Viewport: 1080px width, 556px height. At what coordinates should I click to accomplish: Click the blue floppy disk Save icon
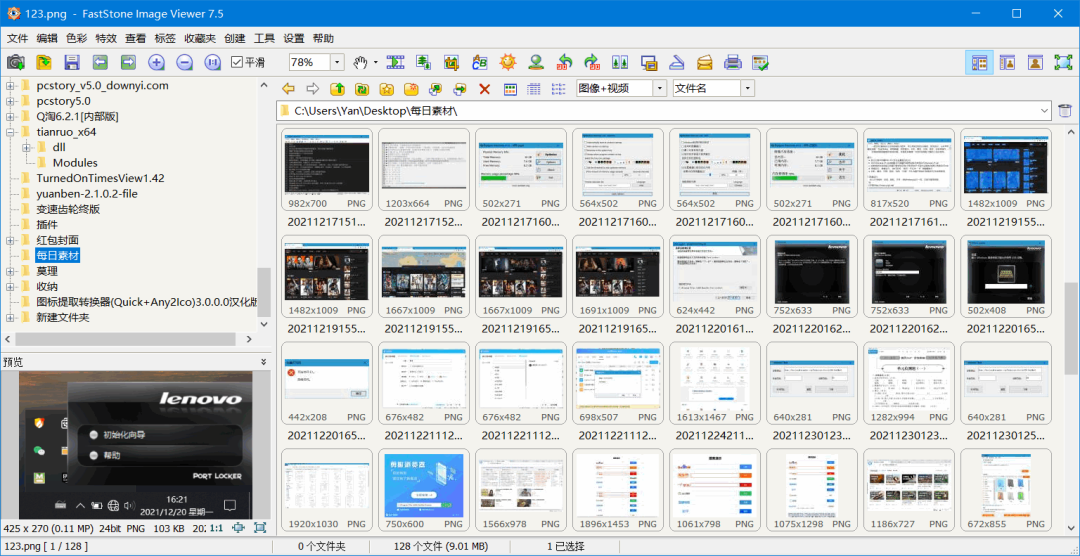click(x=72, y=63)
